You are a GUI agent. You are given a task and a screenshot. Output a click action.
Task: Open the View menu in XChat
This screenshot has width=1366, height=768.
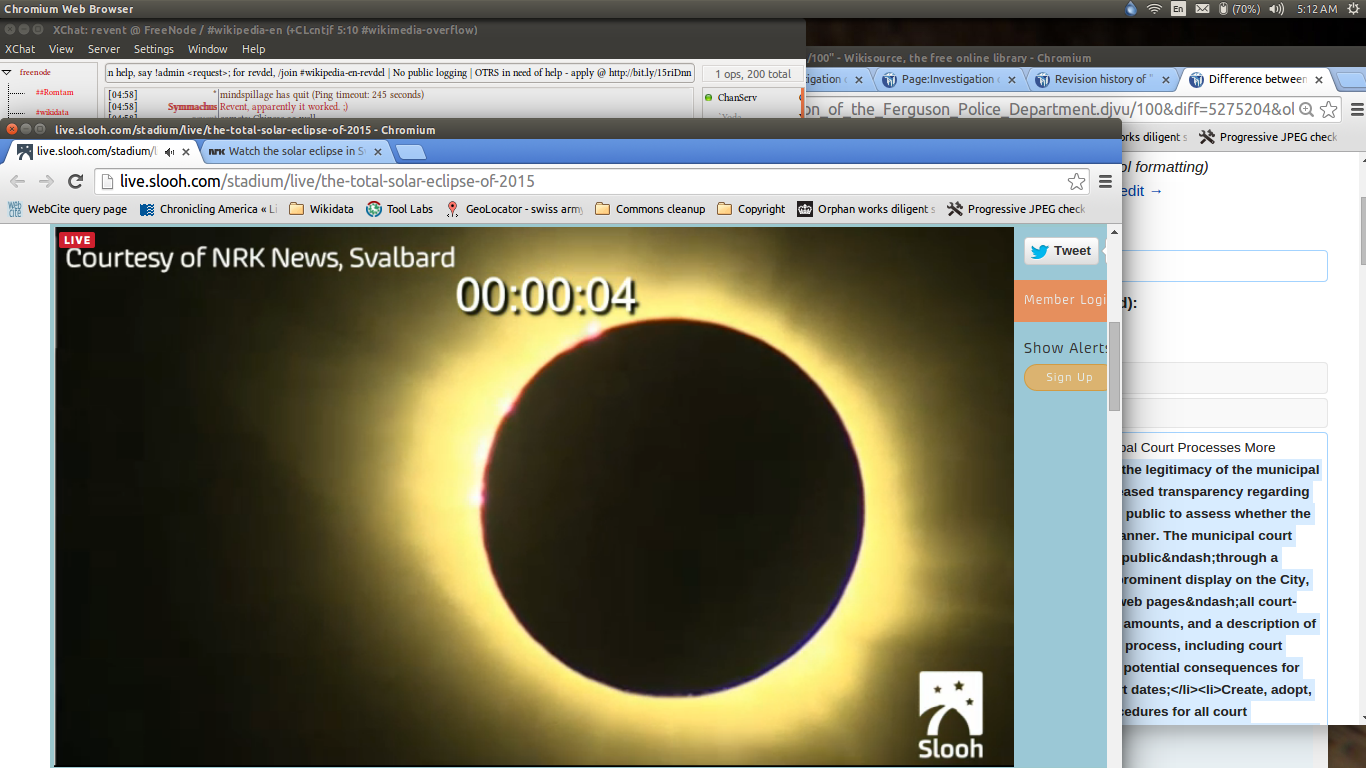click(x=61, y=49)
